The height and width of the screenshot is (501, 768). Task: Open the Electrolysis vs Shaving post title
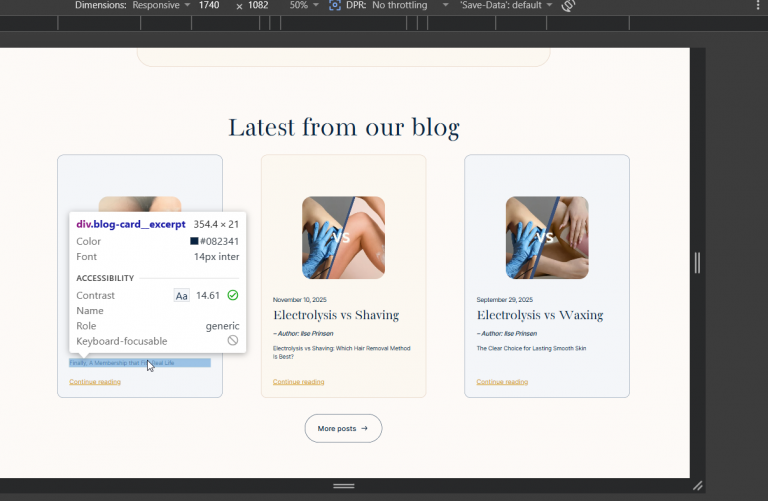tap(336, 315)
